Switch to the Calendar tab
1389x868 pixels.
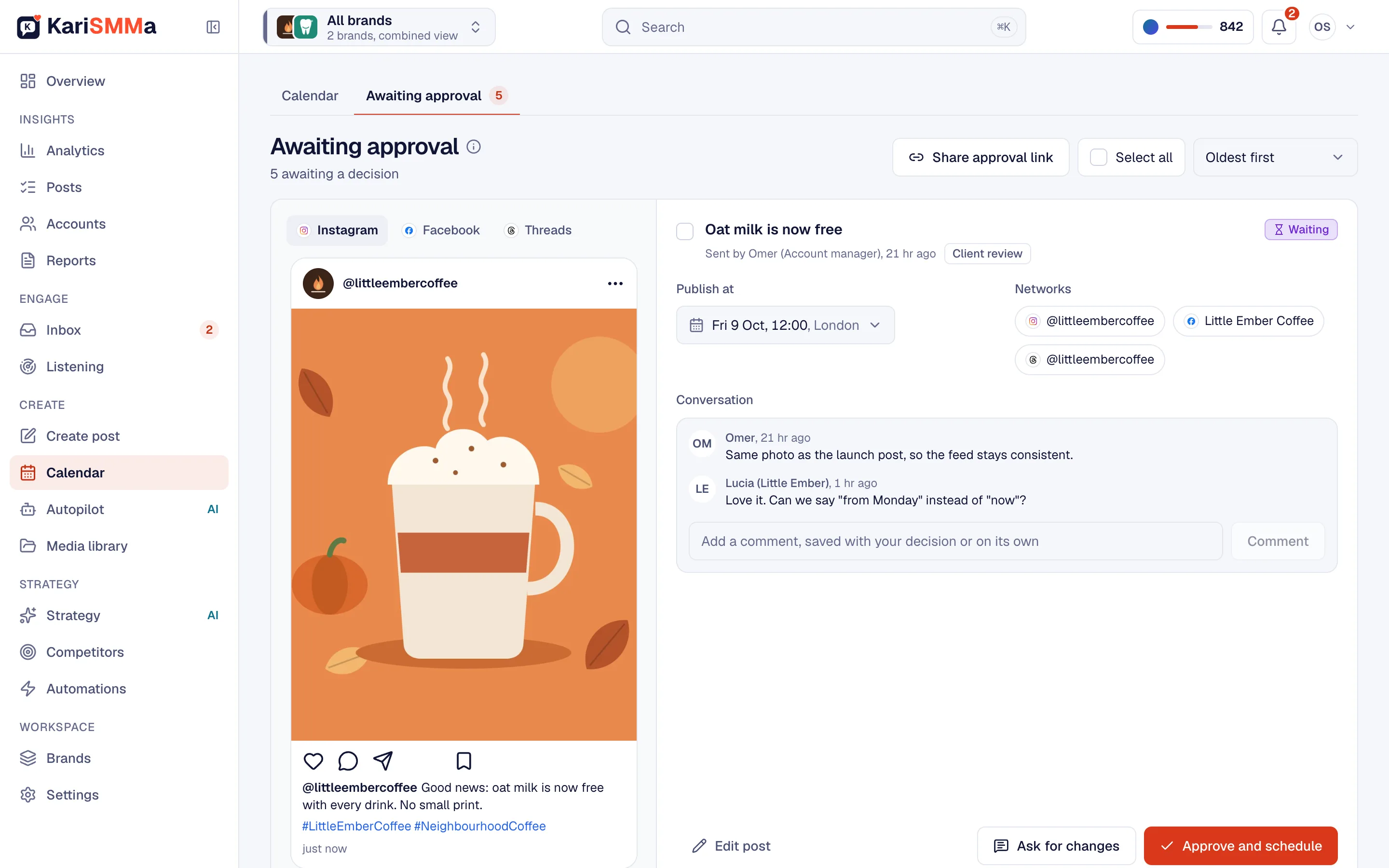click(310, 96)
